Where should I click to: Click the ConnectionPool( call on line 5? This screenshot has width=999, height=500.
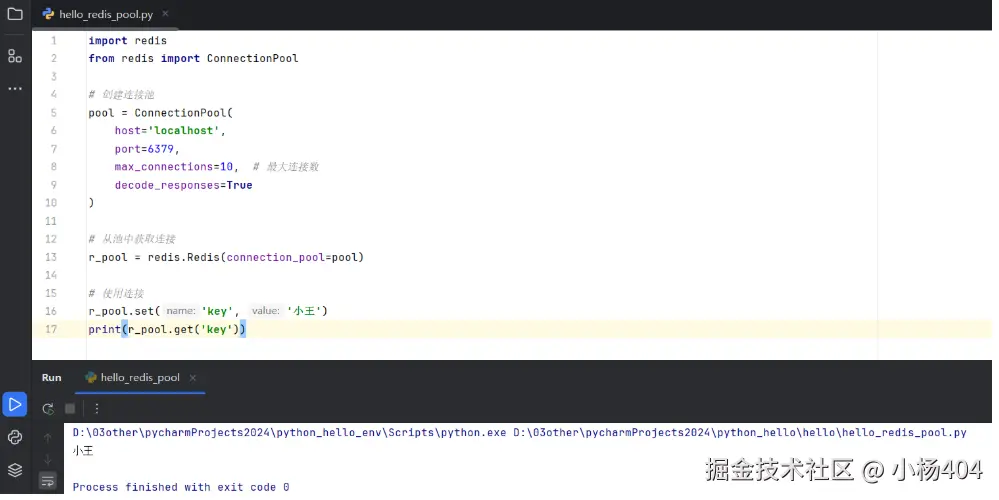click(x=183, y=113)
